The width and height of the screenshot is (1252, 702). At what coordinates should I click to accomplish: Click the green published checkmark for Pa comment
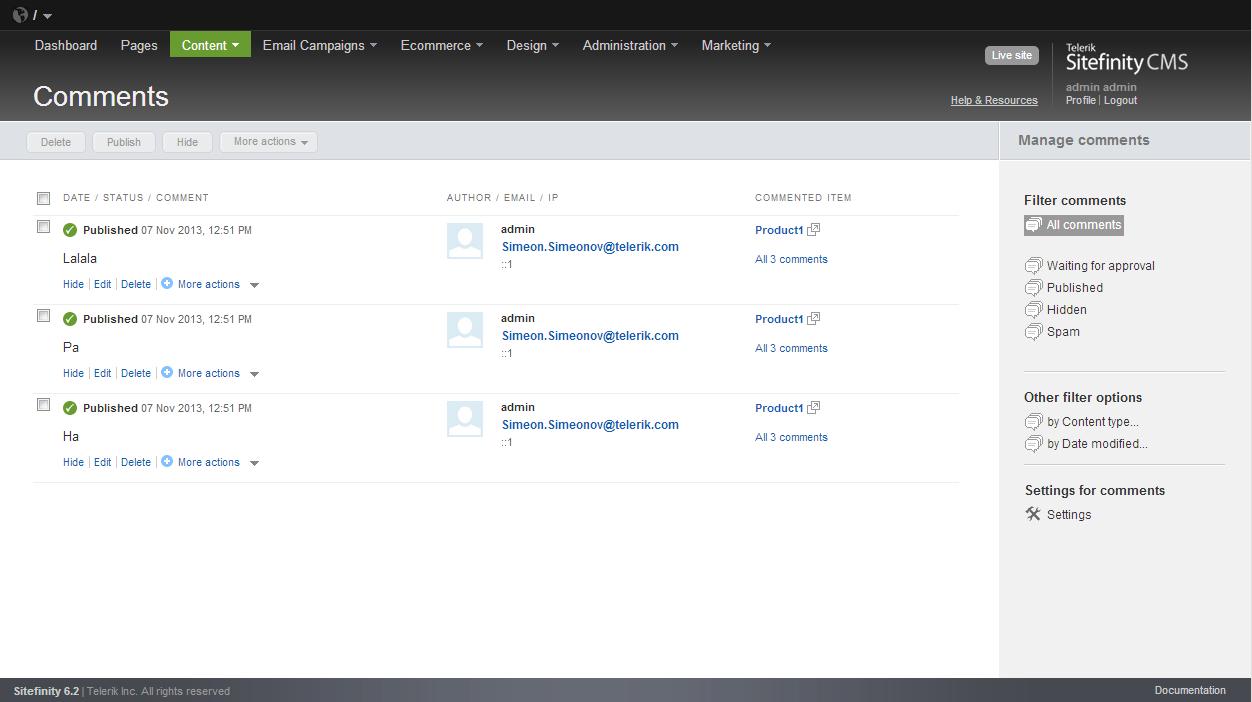click(x=70, y=319)
